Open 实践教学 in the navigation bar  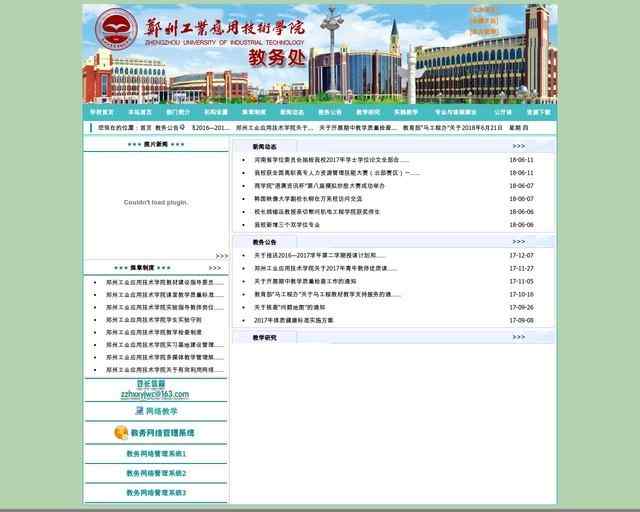pyautogui.click(x=406, y=112)
